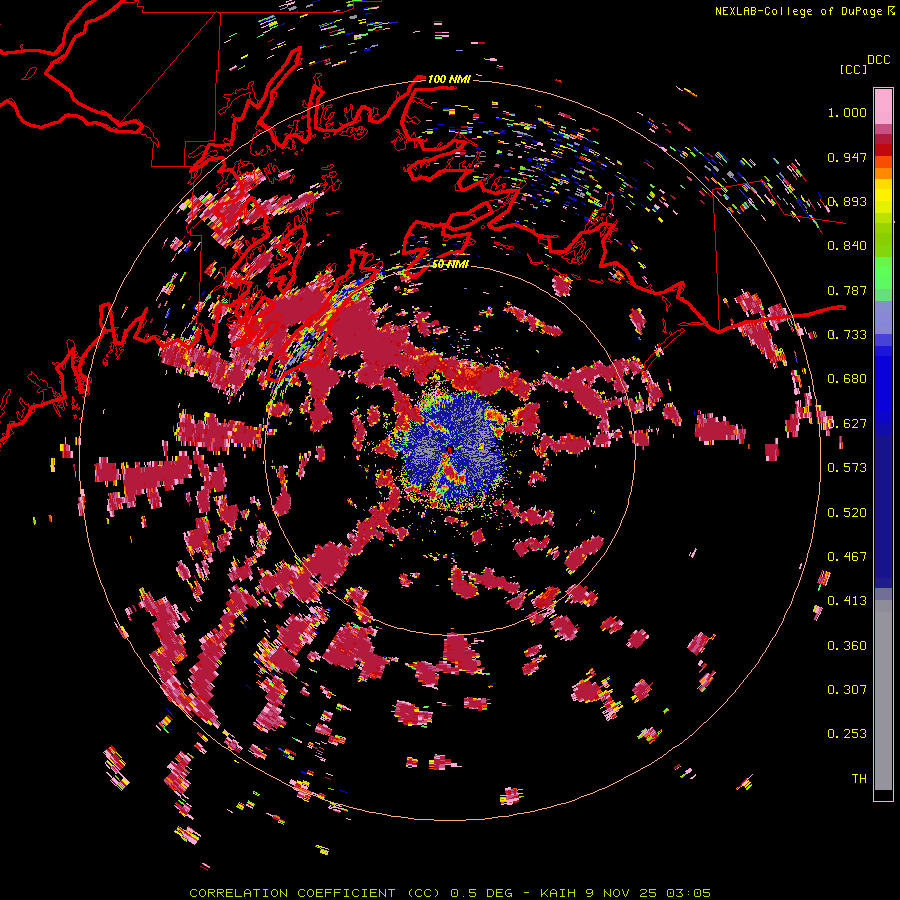Click the 0.733 color scale value

click(847, 335)
